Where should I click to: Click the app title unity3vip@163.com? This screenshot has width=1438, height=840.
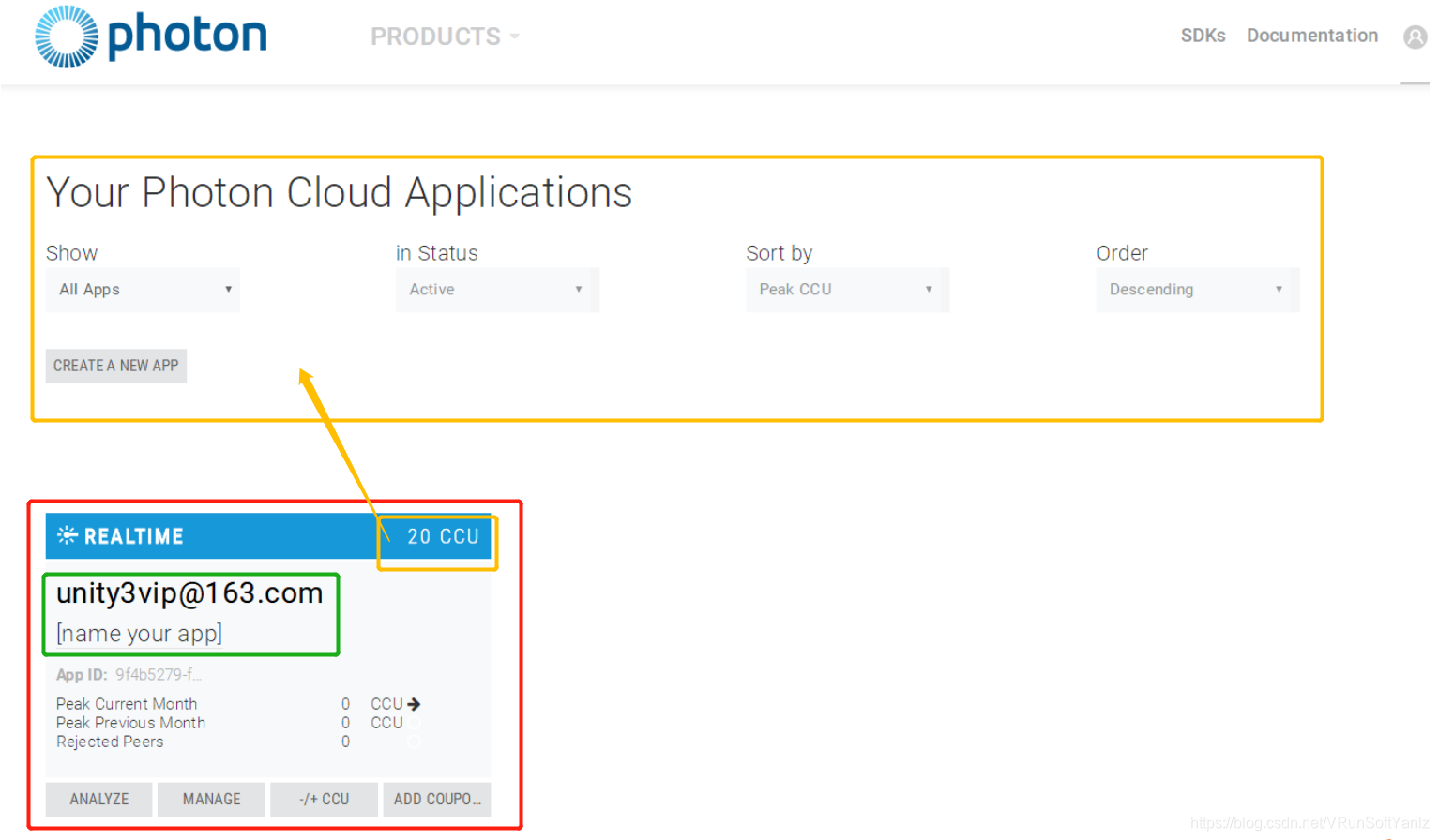pyautogui.click(x=189, y=593)
